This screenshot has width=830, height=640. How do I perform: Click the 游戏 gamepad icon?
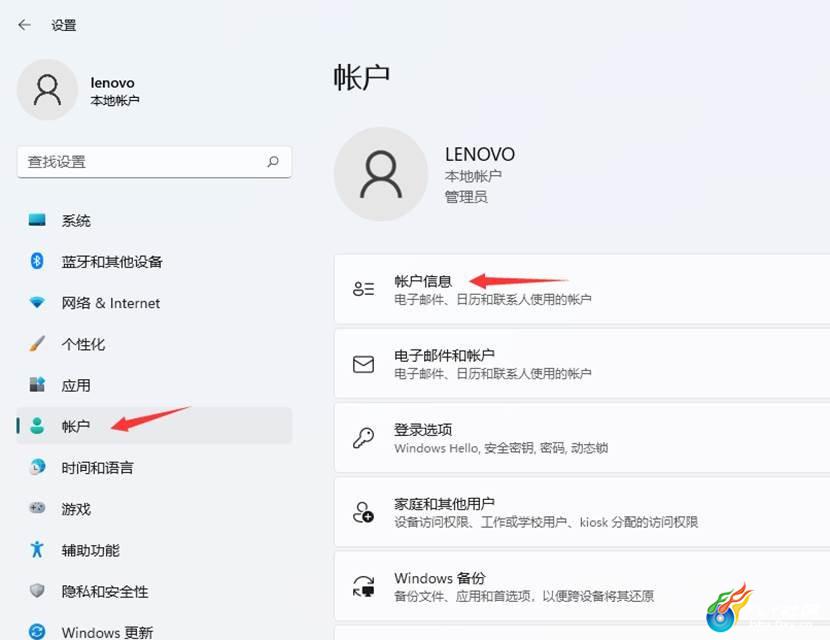coord(37,508)
